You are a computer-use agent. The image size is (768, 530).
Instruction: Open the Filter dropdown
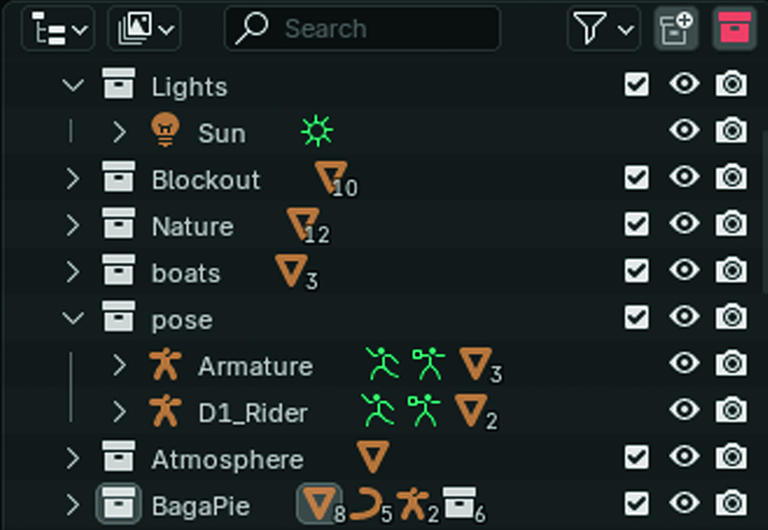(604, 29)
